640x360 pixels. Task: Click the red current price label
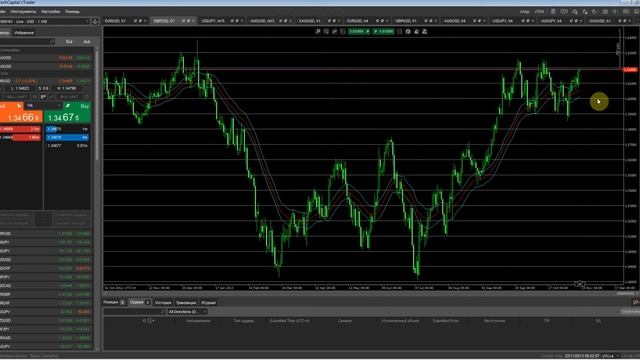[630, 70]
